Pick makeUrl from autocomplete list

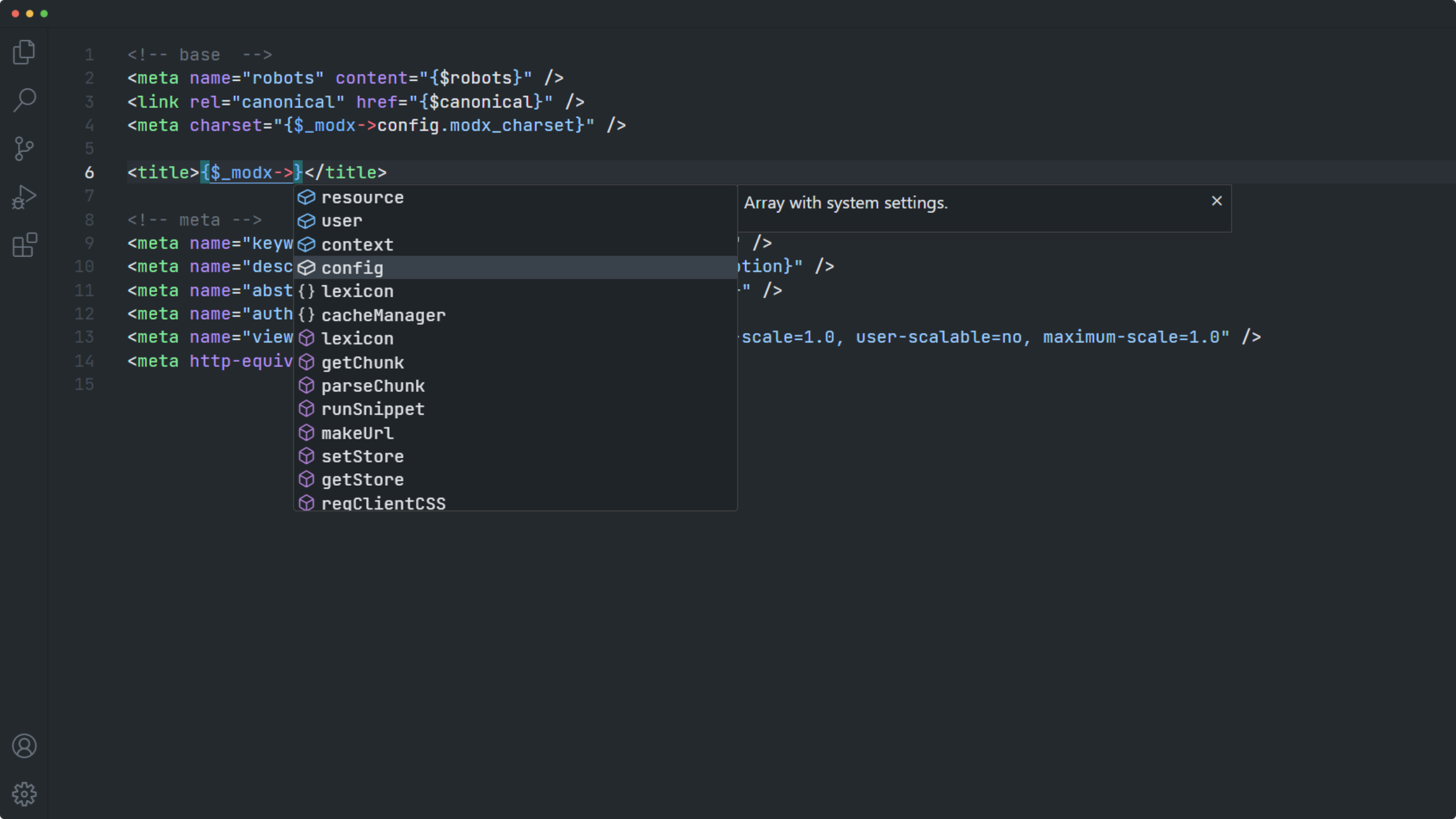[357, 433]
